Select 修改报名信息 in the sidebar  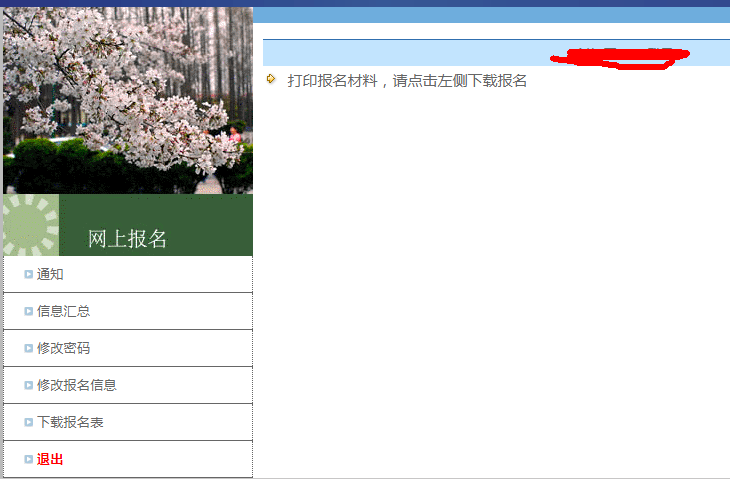(x=77, y=385)
